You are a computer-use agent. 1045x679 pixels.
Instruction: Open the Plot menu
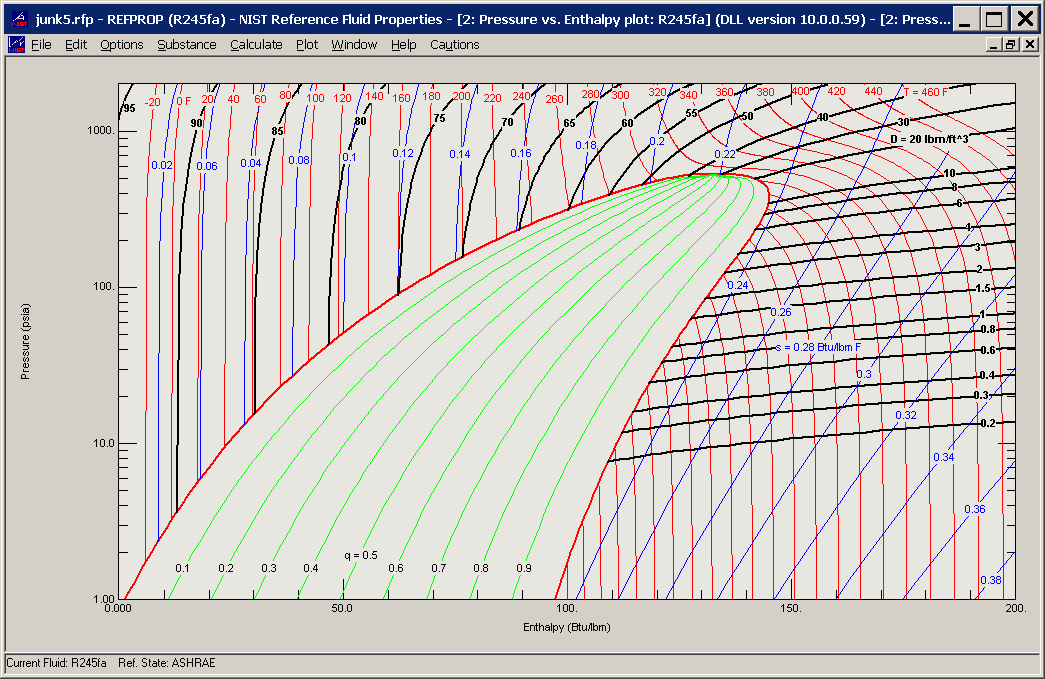(306, 44)
